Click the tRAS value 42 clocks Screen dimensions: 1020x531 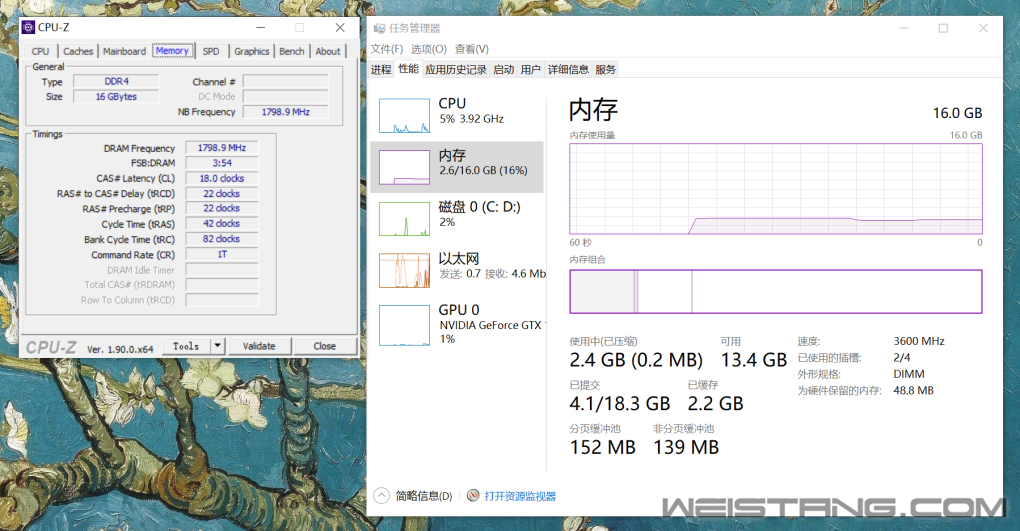point(222,223)
